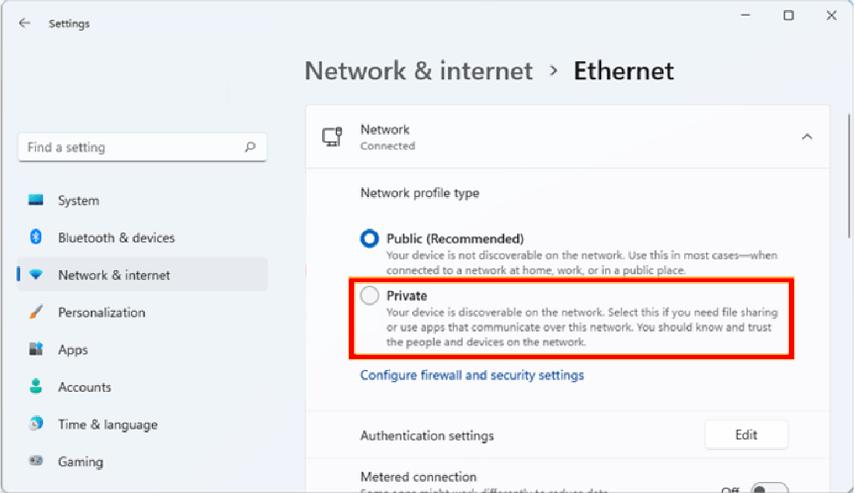This screenshot has height=493, width=855.
Task: Open the Network & internet sidebar item
Action: point(113,275)
